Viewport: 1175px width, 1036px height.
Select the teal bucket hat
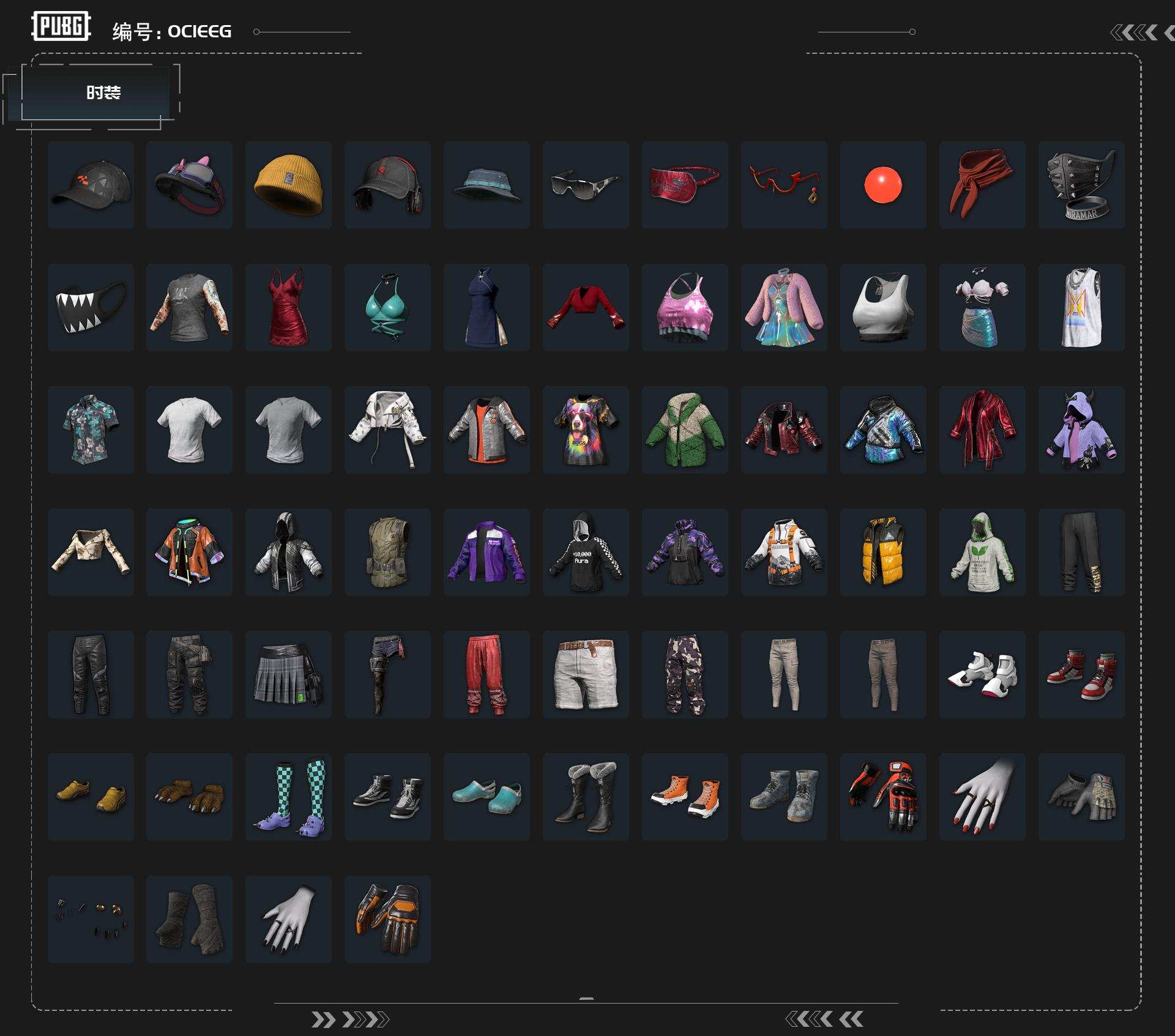tap(487, 185)
